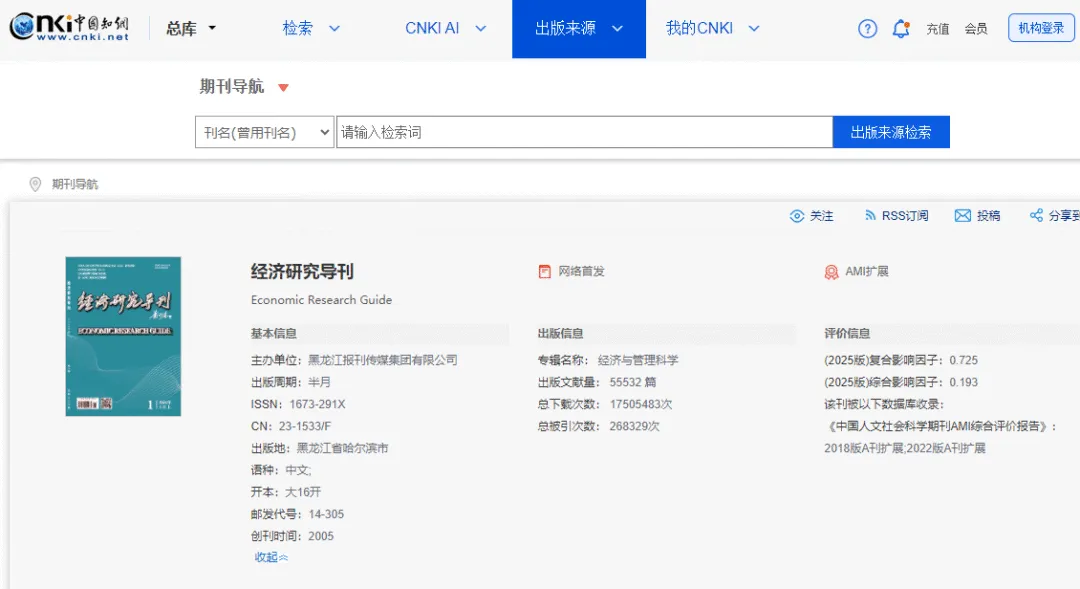The width and height of the screenshot is (1080, 589).
Task: Click the 期刊导航 breadcrumb link
Action: pos(75,184)
